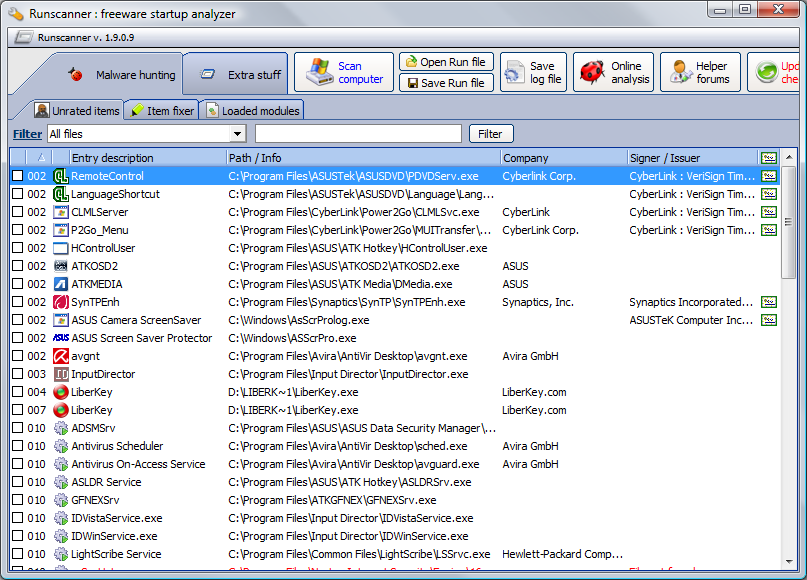The height and width of the screenshot is (580, 807).
Task: Click the LightScribe Service gear icon
Action: click(x=61, y=554)
